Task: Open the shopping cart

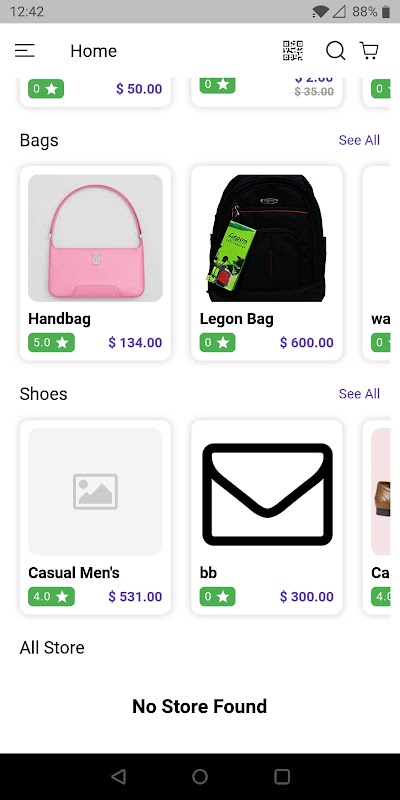Action: (x=369, y=51)
